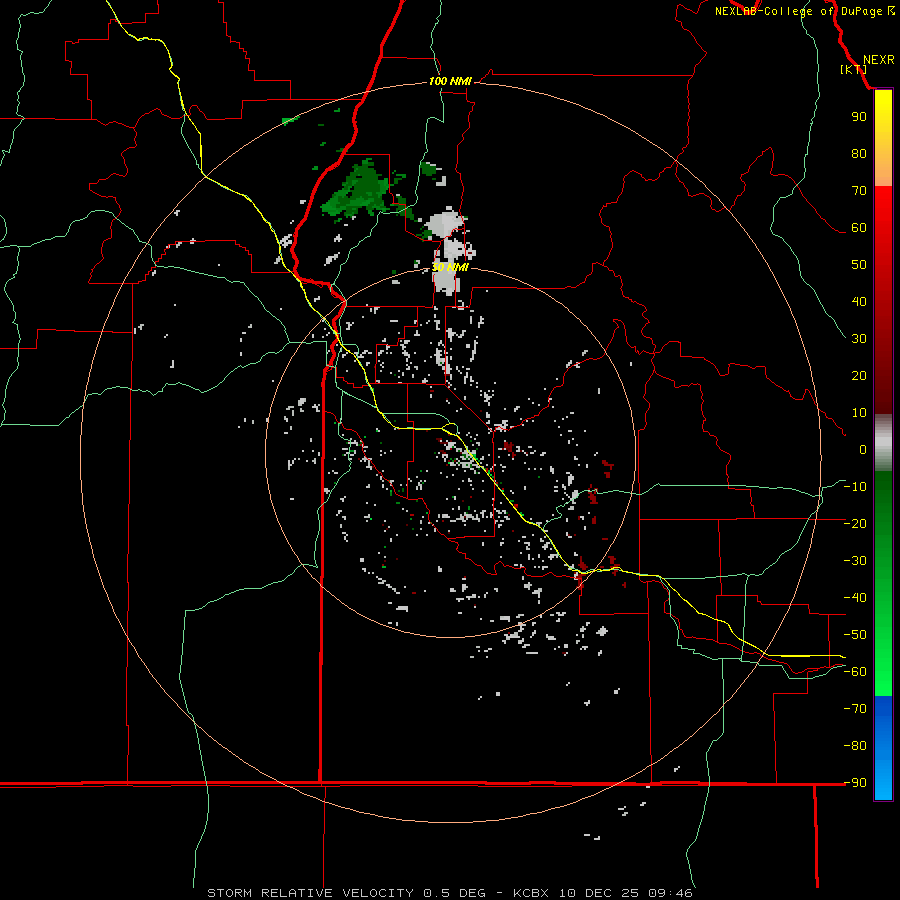Click the -20 value on the velocity scale
The image size is (900, 900).
click(855, 523)
